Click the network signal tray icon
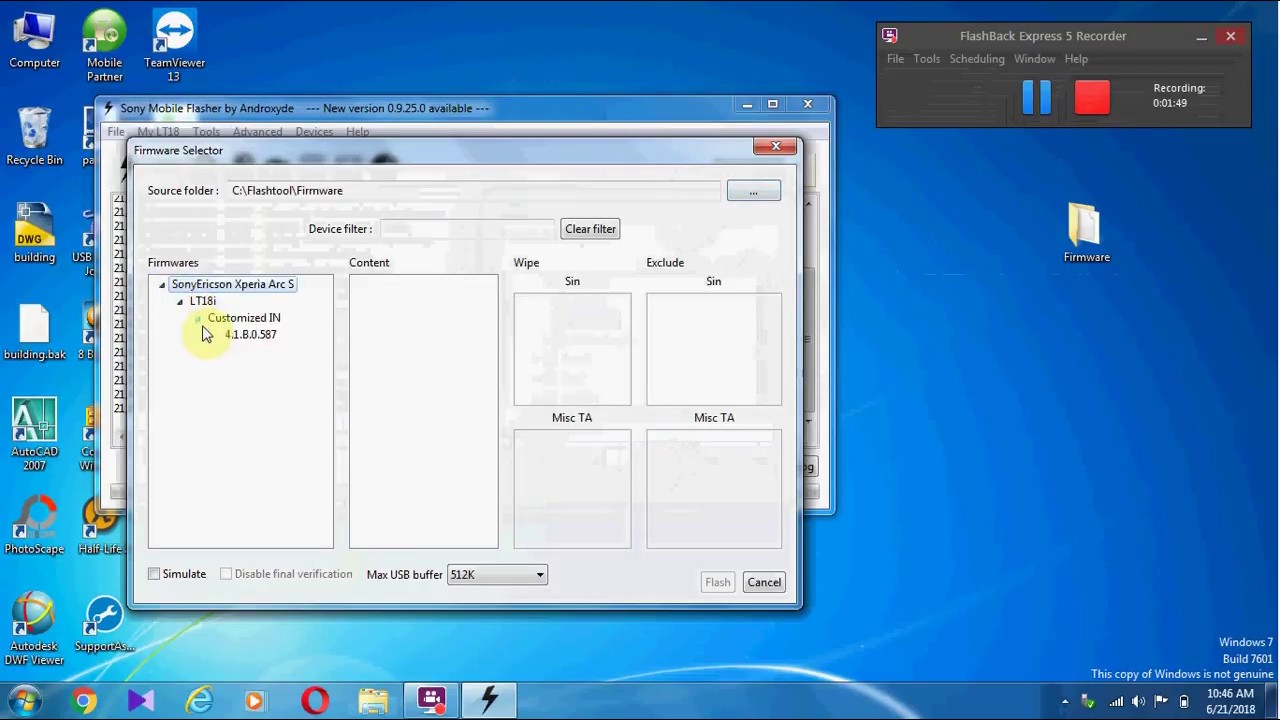Viewport: 1280px width, 720px height. pos(1116,701)
